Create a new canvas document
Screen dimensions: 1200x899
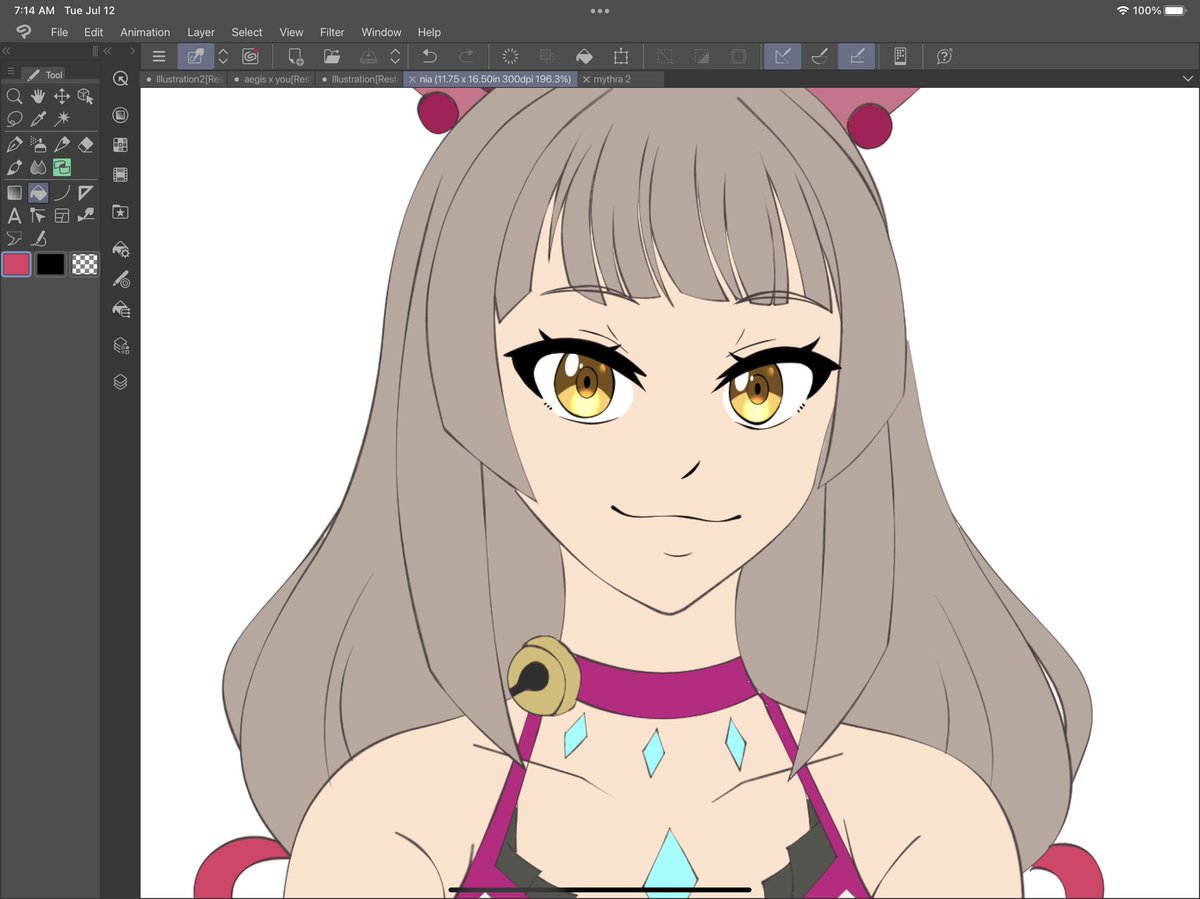click(x=296, y=57)
